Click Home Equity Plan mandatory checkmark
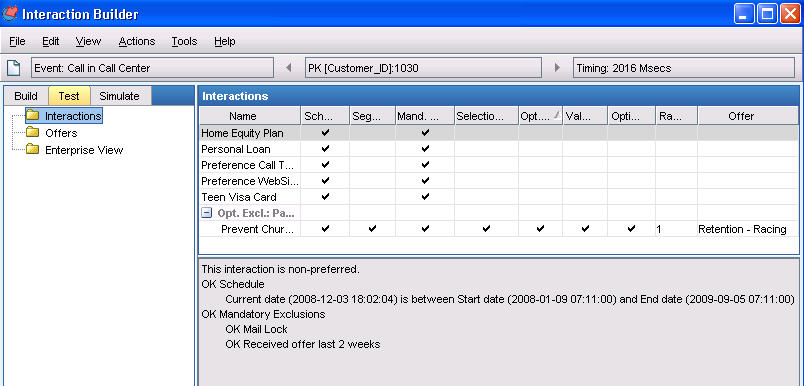This screenshot has width=804, height=386. point(425,133)
